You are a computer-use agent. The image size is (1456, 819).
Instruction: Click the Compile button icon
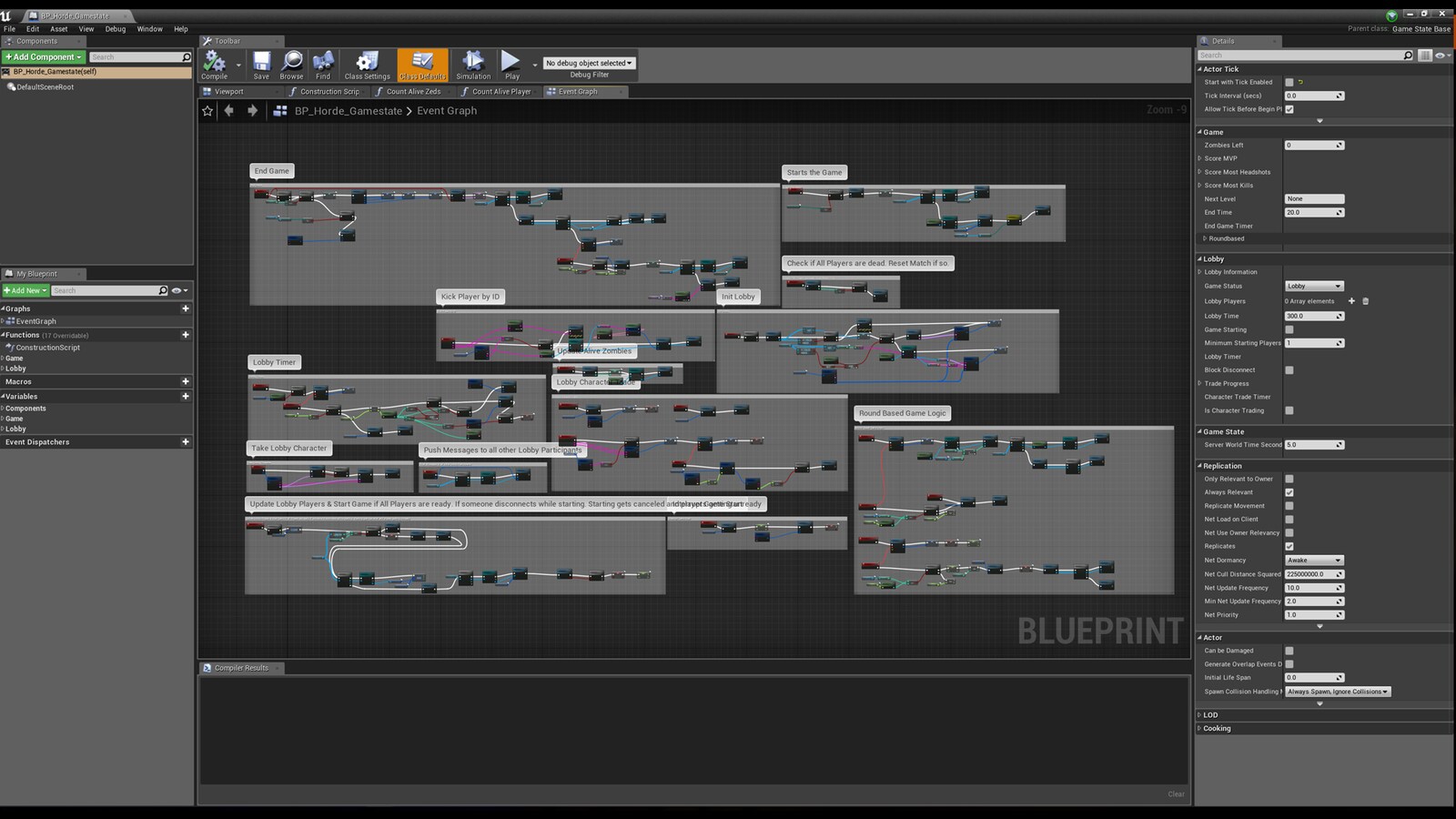pos(215,62)
